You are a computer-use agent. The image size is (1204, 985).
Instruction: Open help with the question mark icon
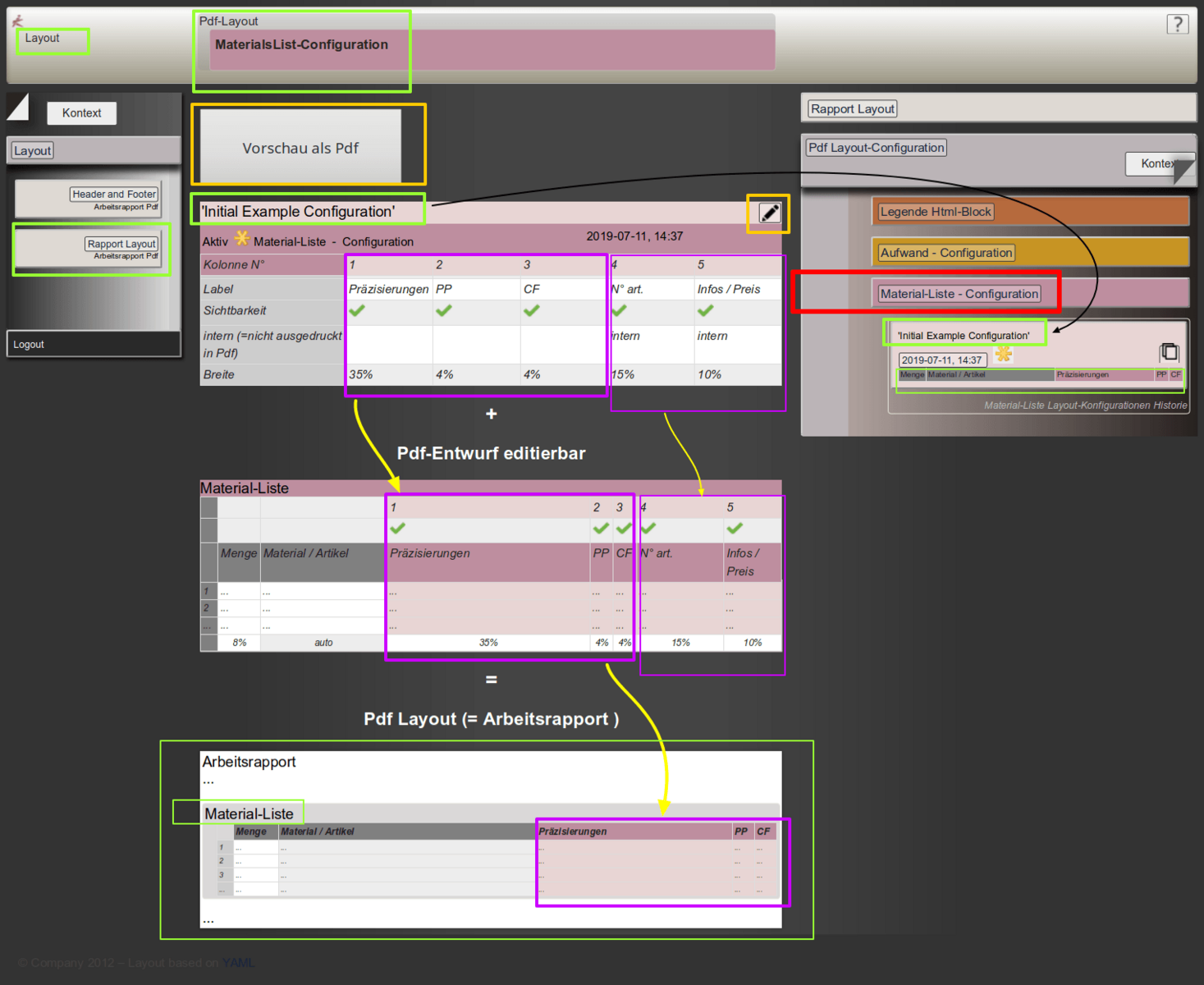point(1177,25)
